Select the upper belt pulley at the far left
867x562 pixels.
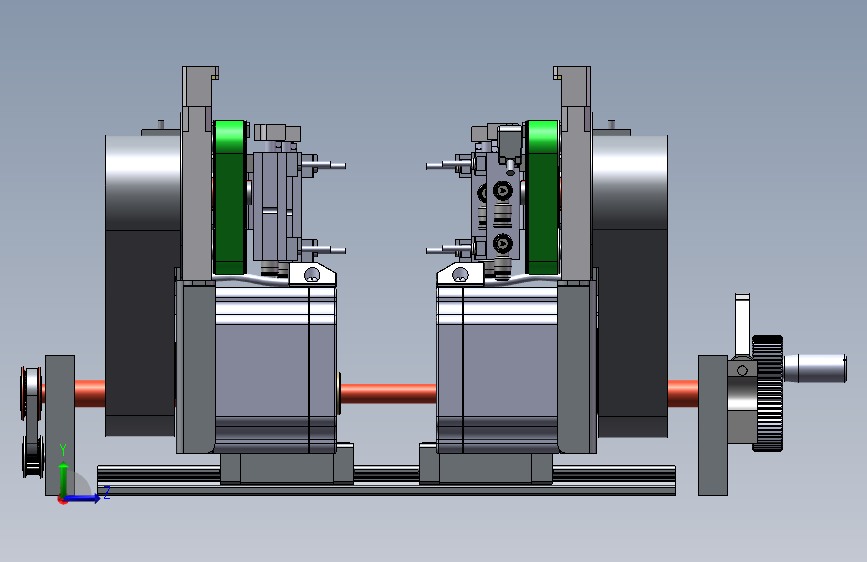click(x=31, y=393)
